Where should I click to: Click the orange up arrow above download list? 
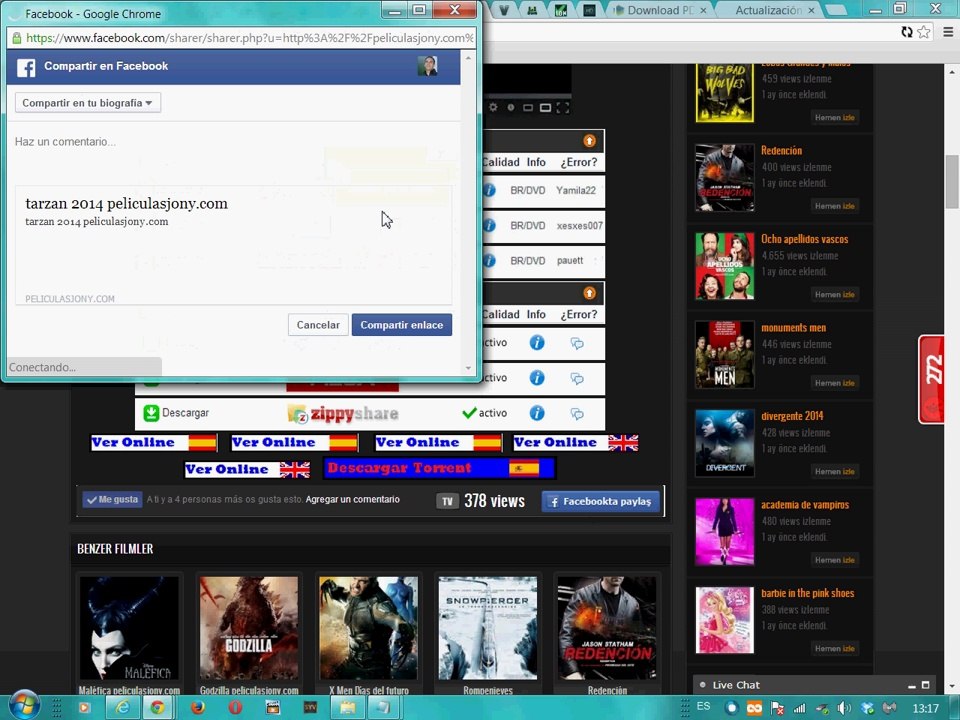pos(589,293)
